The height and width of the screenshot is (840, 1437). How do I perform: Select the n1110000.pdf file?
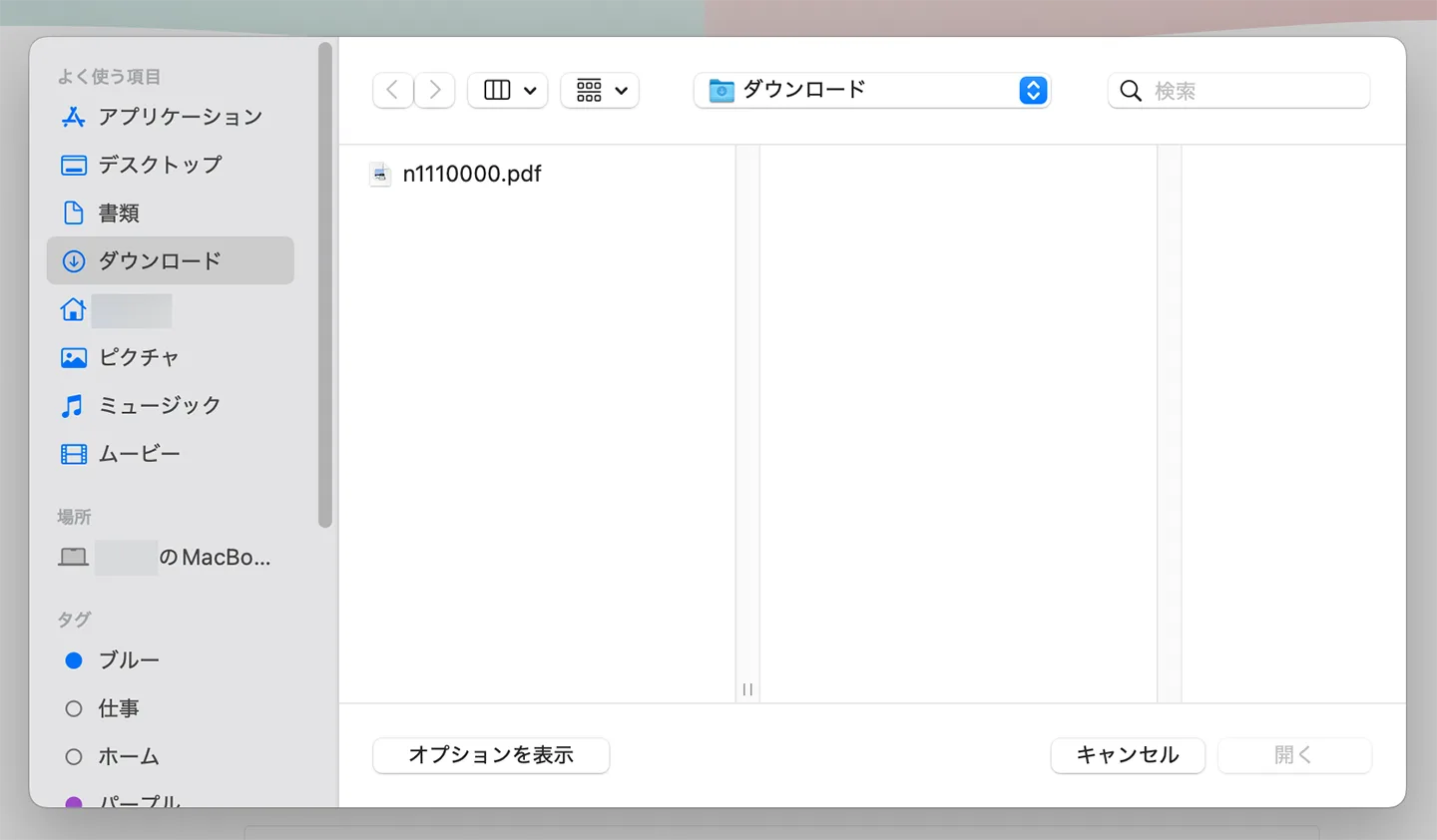473,174
